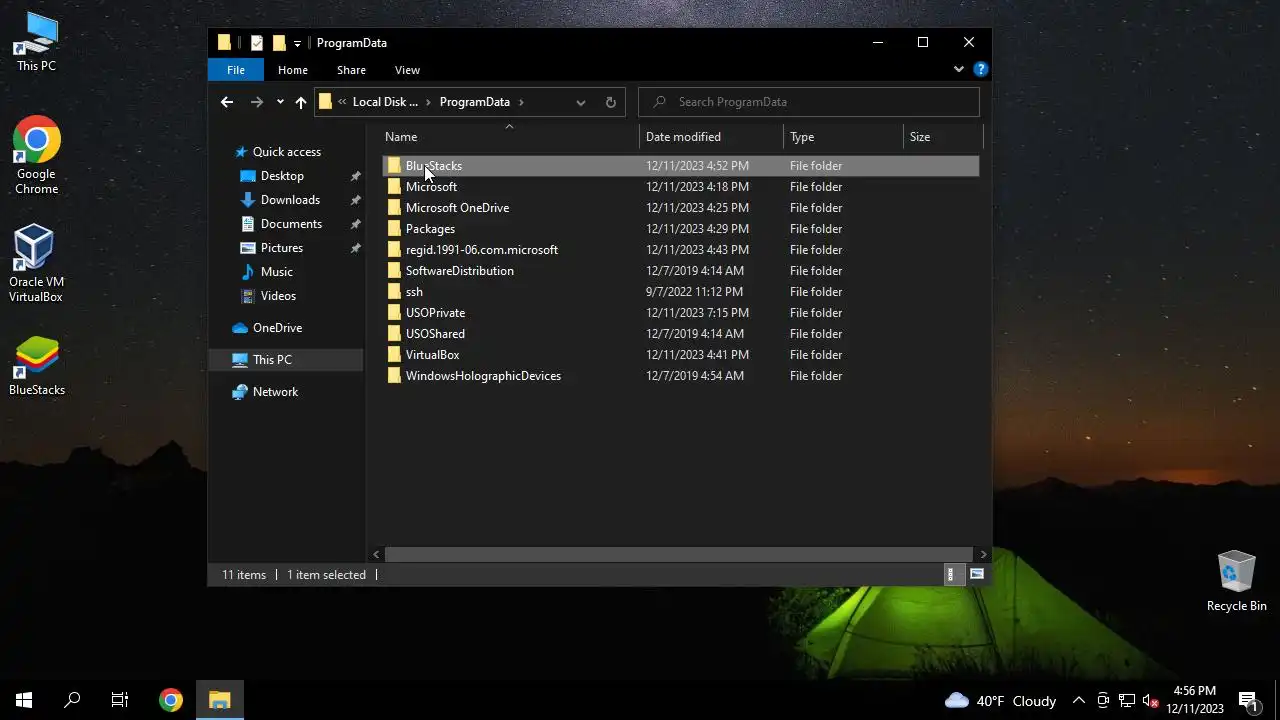Viewport: 1280px width, 720px height.
Task: Open Downloads in navigation pane
Action: click(290, 200)
